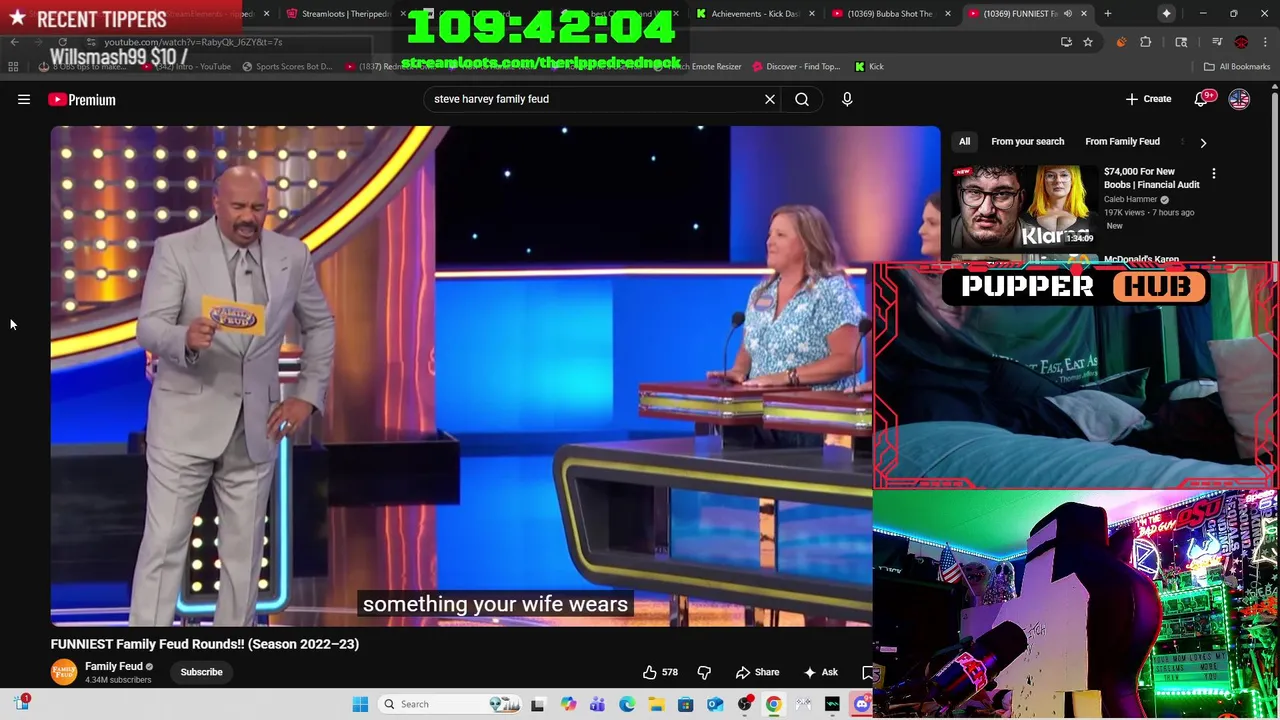The width and height of the screenshot is (1280, 720).
Task: Open the Family Feud channel avatar
Action: [64, 672]
